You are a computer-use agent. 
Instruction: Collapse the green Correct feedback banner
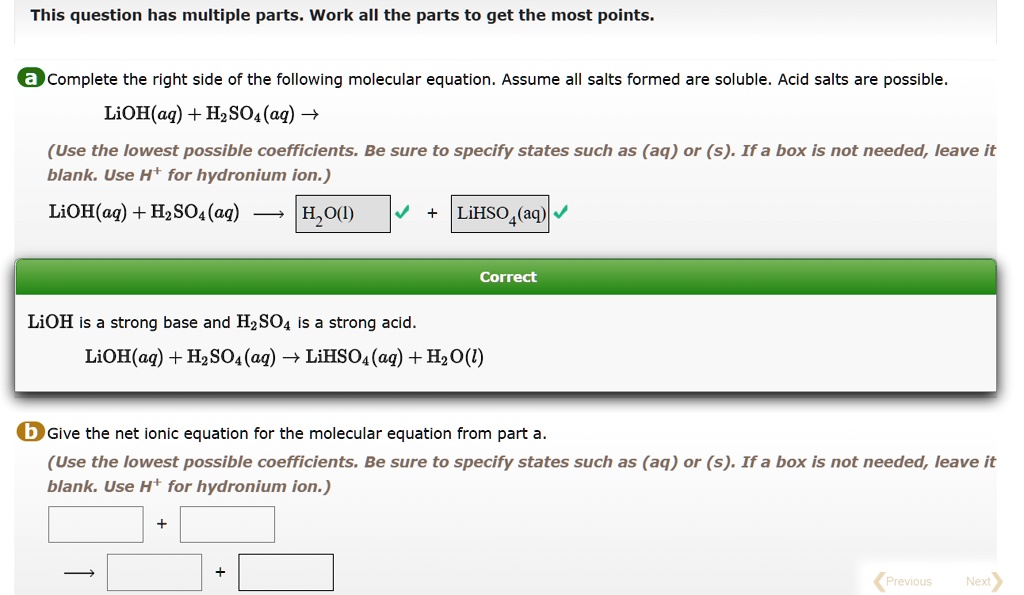coord(507,276)
